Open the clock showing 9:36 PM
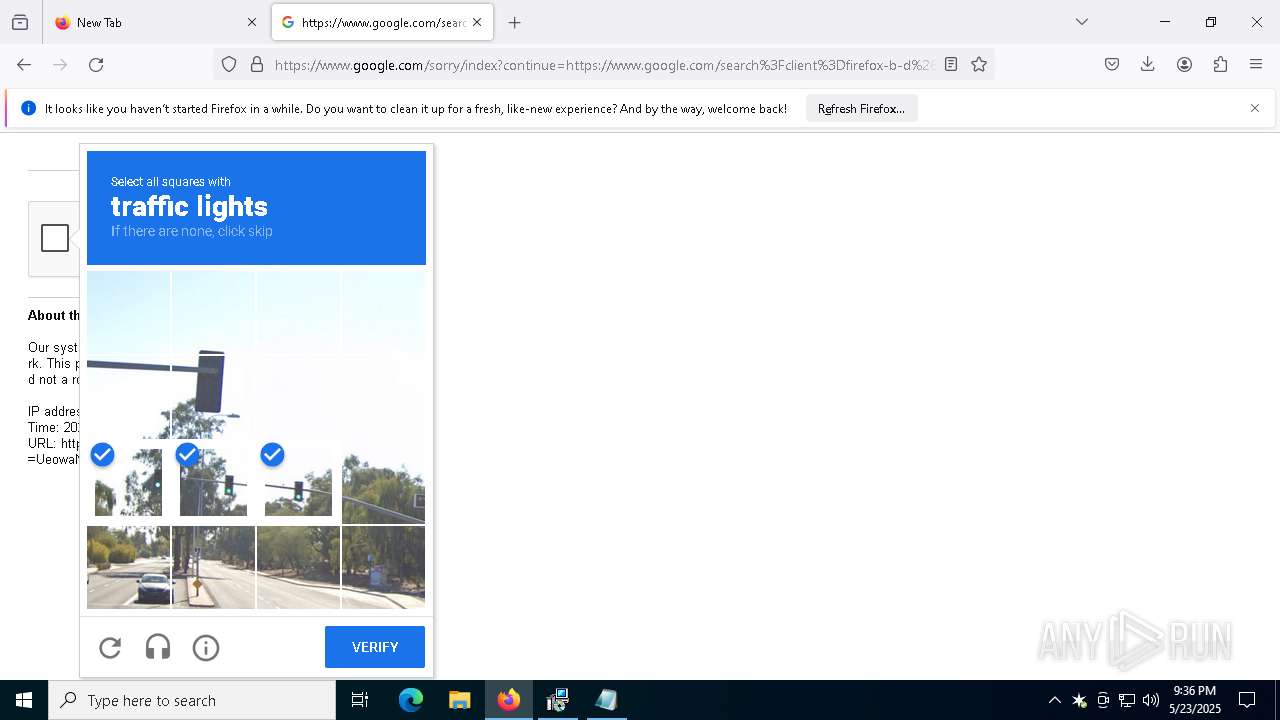This screenshot has height=720, width=1280. tap(1195, 700)
